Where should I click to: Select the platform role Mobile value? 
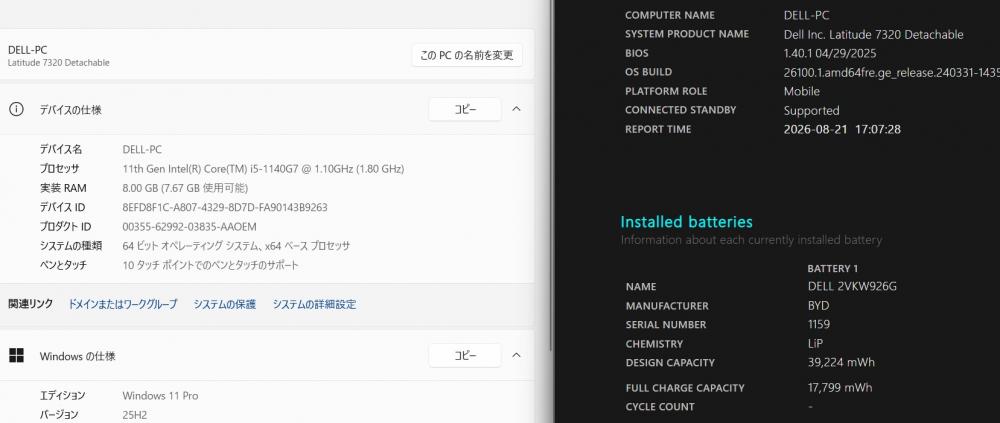[802, 91]
